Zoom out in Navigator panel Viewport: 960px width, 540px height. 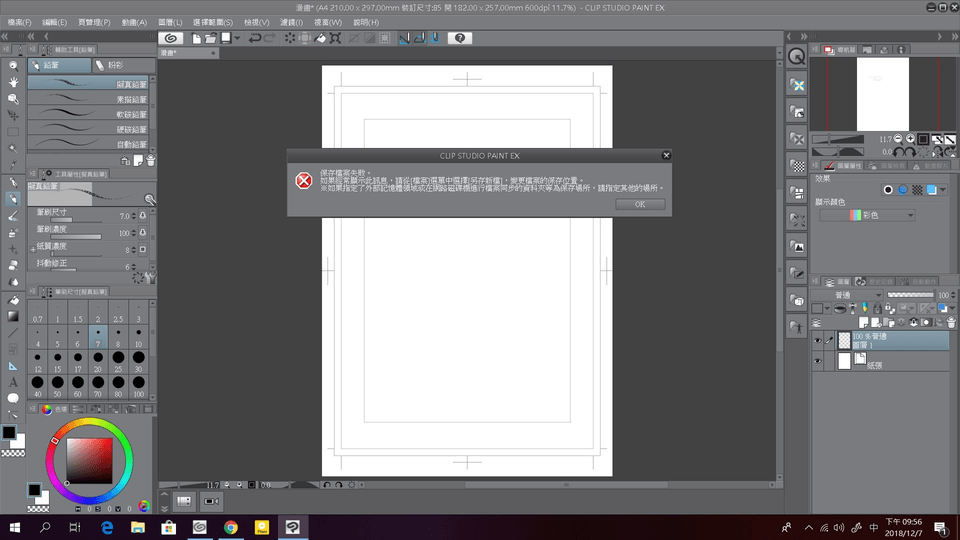[x=898, y=139]
